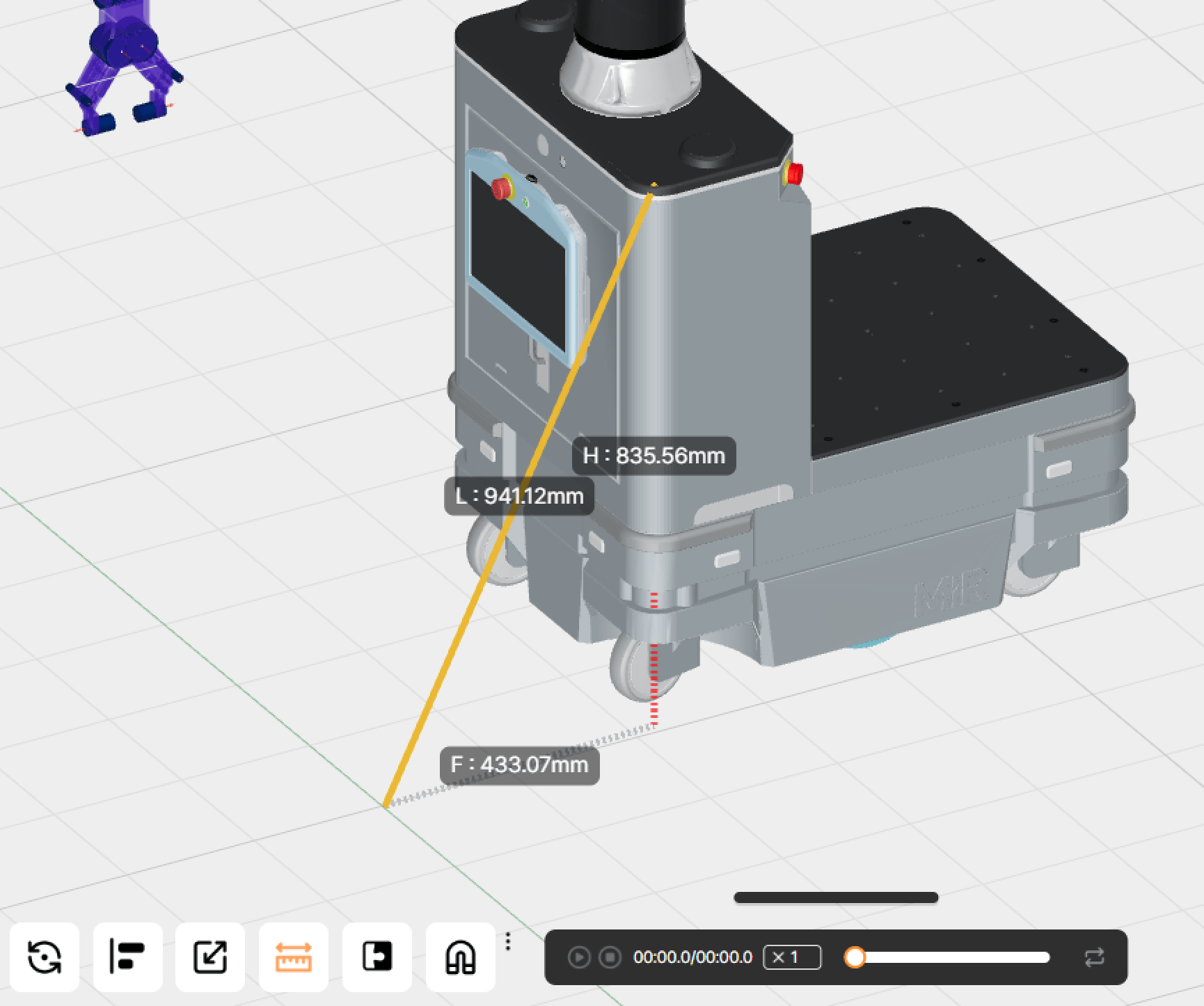Click the F : 433.07mm floor distance label
Viewport: 1204px width, 1006px height.
520,765
